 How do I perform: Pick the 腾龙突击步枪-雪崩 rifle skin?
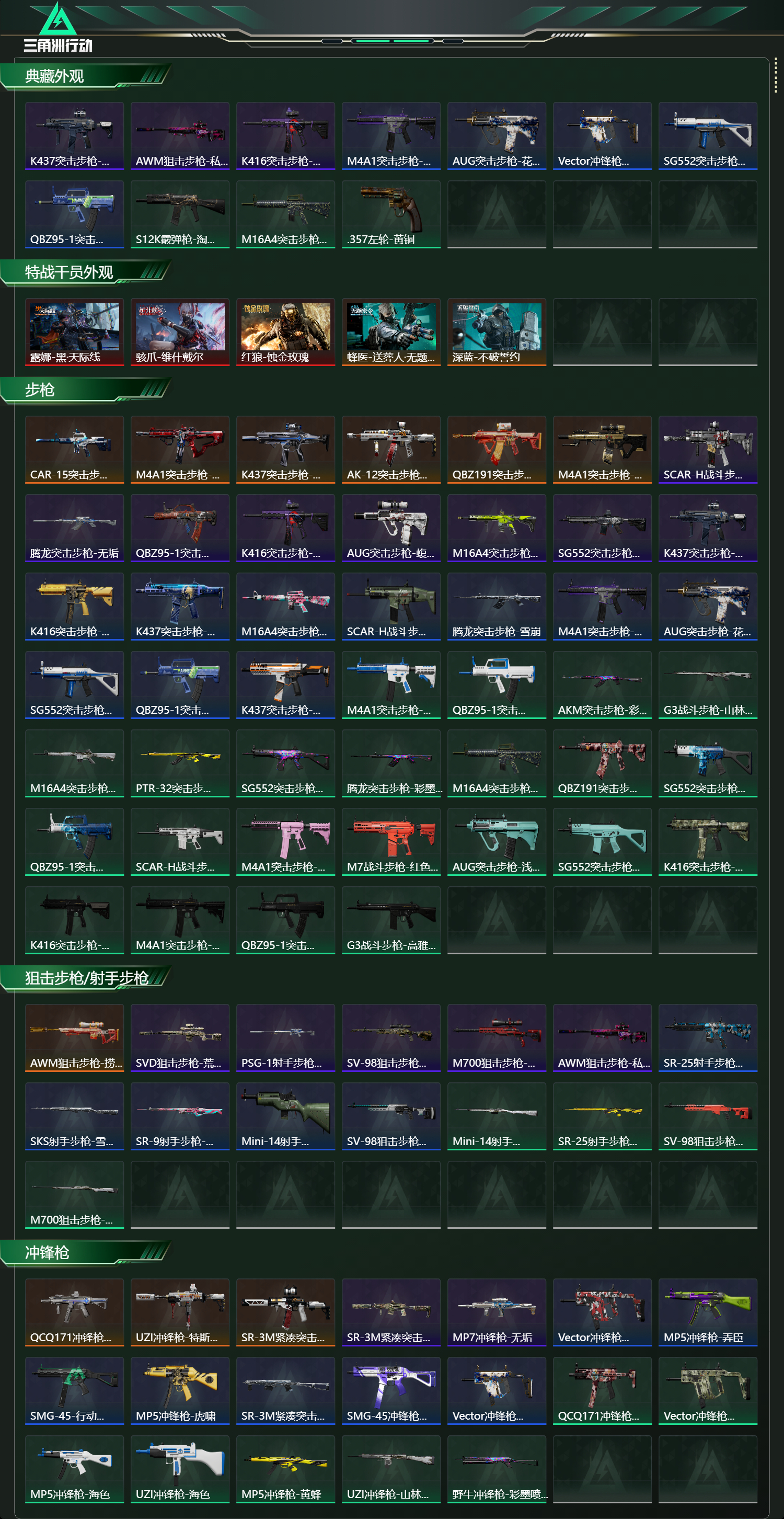497,606
